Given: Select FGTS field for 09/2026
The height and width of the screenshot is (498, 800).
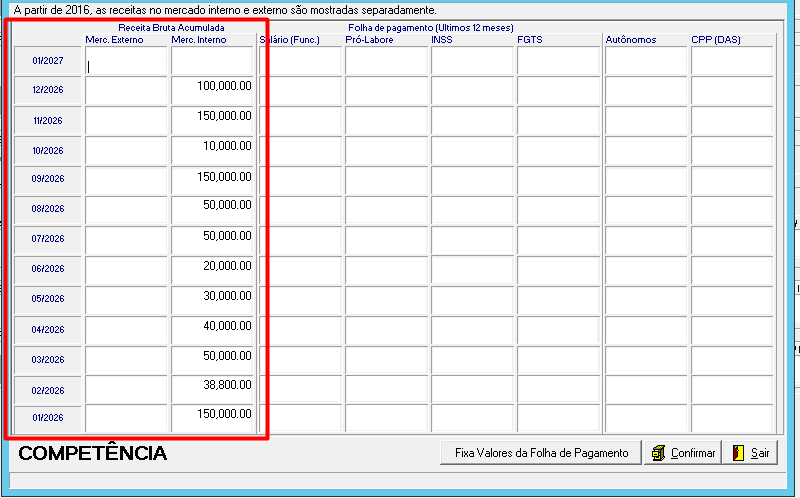Looking at the screenshot, I should (x=558, y=181).
